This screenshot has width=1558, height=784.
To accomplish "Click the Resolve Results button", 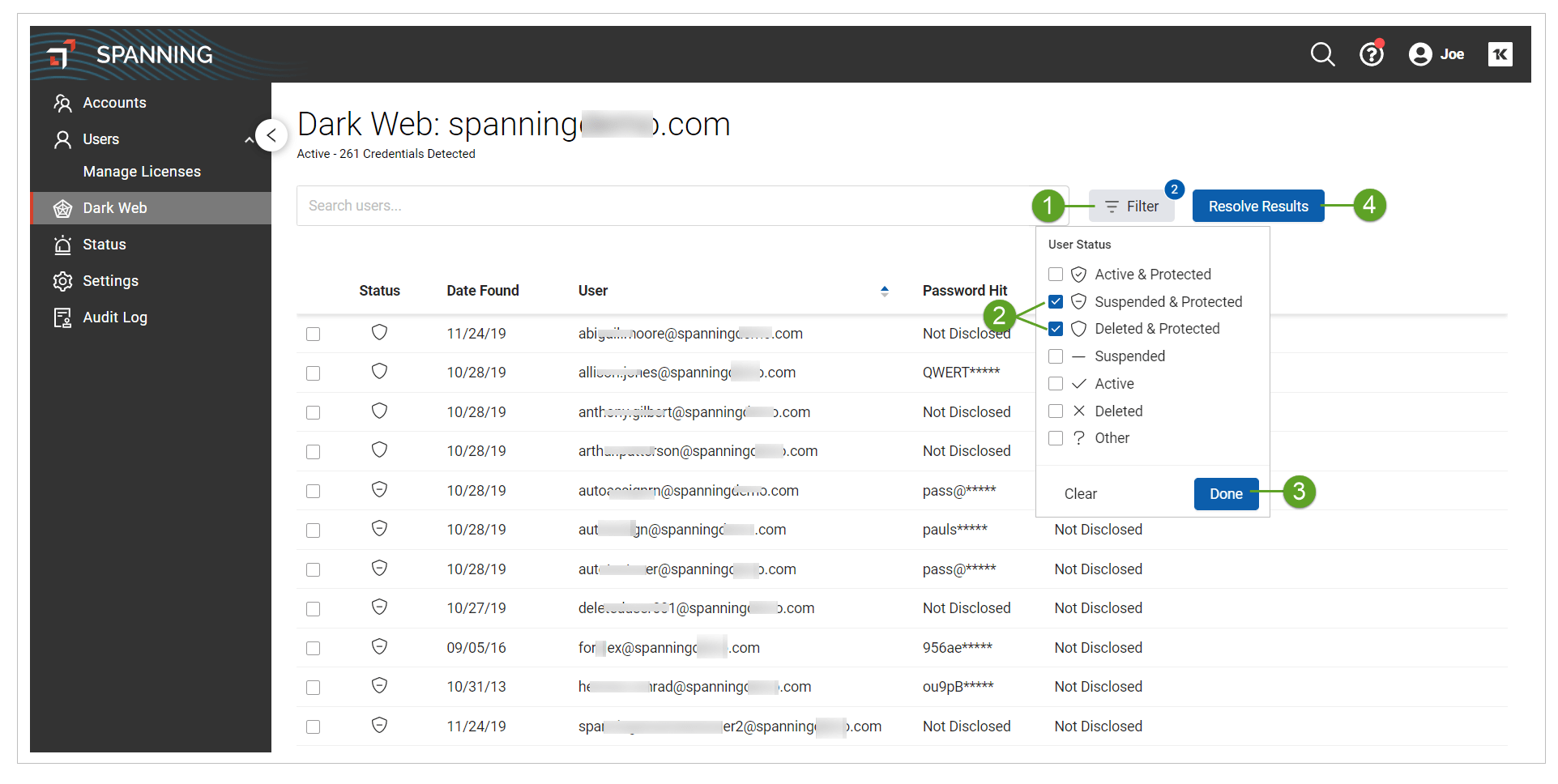I will (1257, 206).
